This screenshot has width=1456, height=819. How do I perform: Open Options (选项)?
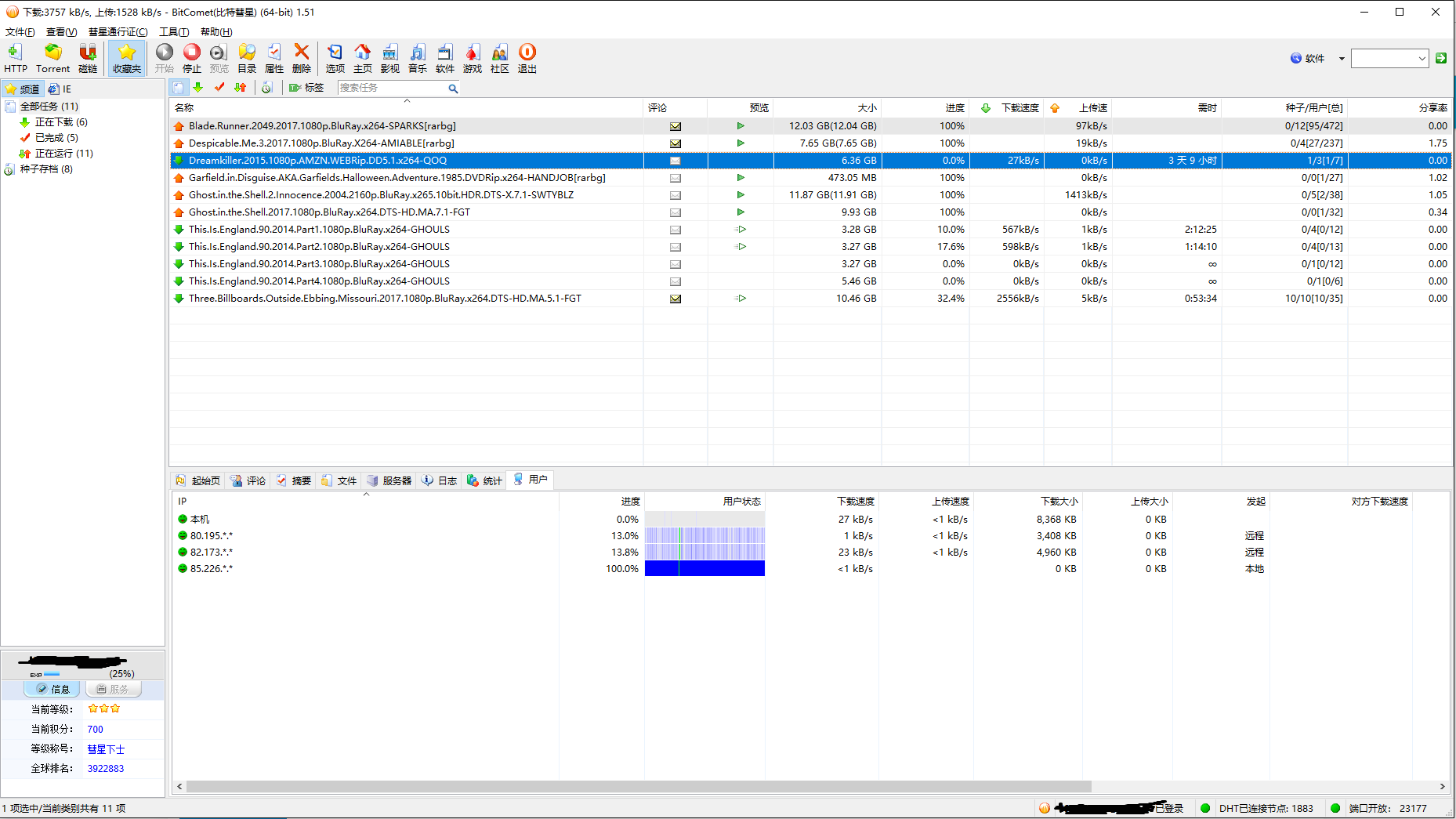pos(335,58)
